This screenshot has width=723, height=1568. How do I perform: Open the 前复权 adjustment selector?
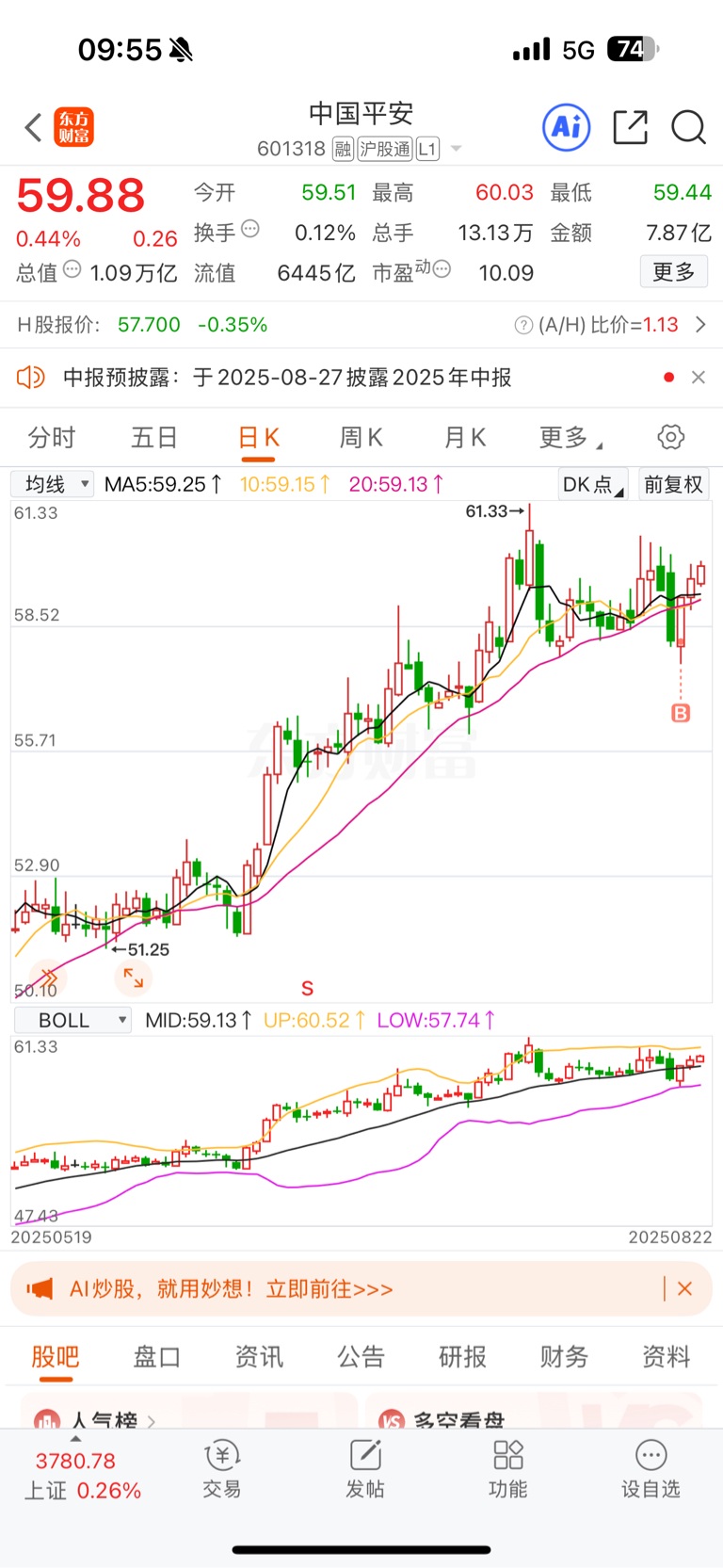coord(674,484)
